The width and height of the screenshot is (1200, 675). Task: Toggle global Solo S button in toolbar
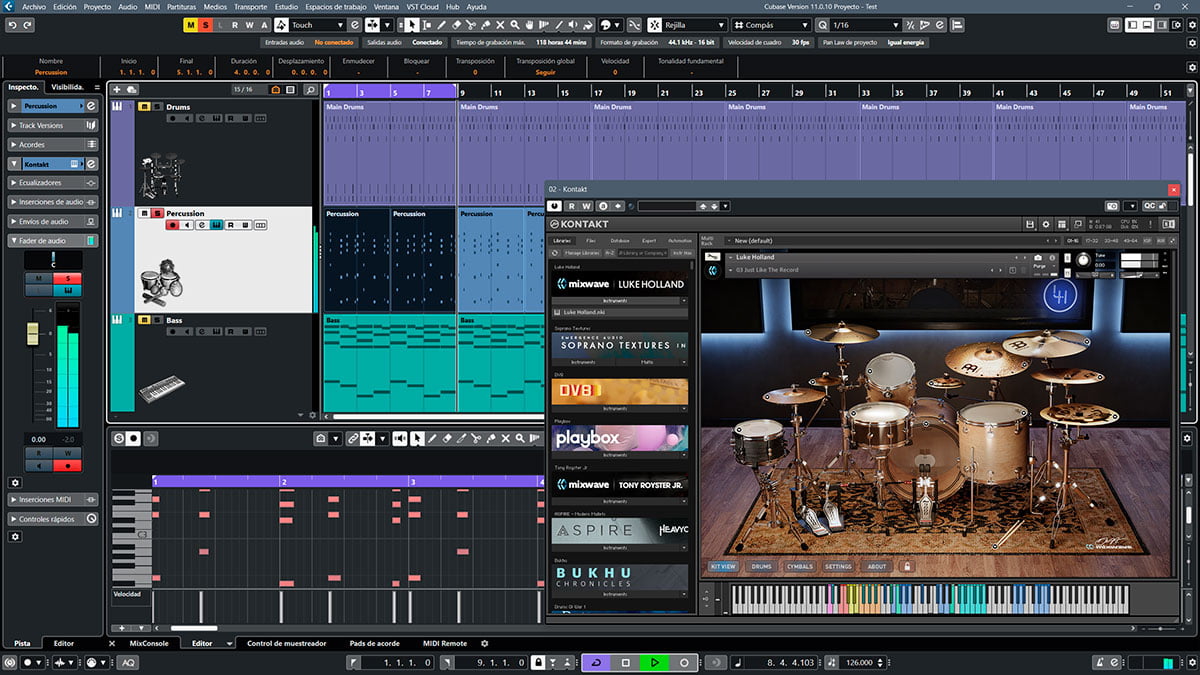click(204, 24)
